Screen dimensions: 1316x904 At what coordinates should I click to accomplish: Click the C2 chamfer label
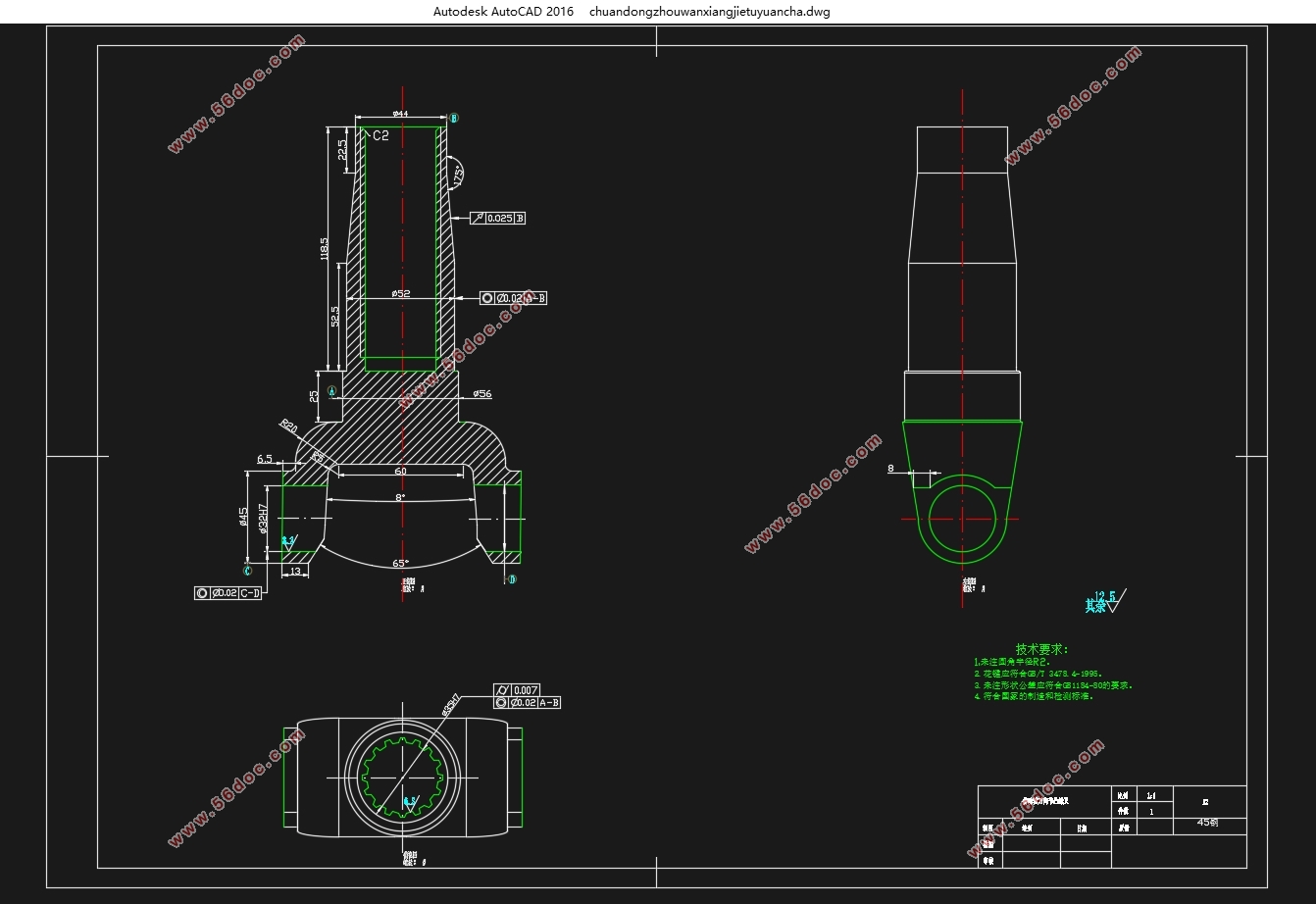coord(380,136)
